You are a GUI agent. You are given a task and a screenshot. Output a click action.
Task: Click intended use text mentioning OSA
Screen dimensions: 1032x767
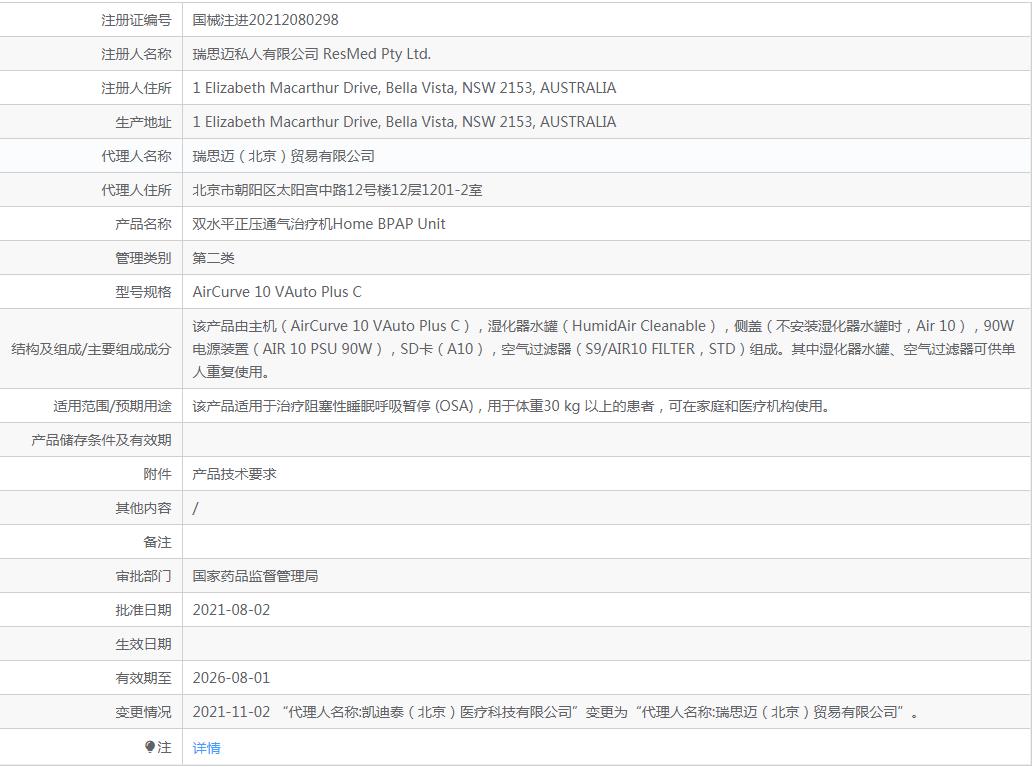click(x=511, y=406)
